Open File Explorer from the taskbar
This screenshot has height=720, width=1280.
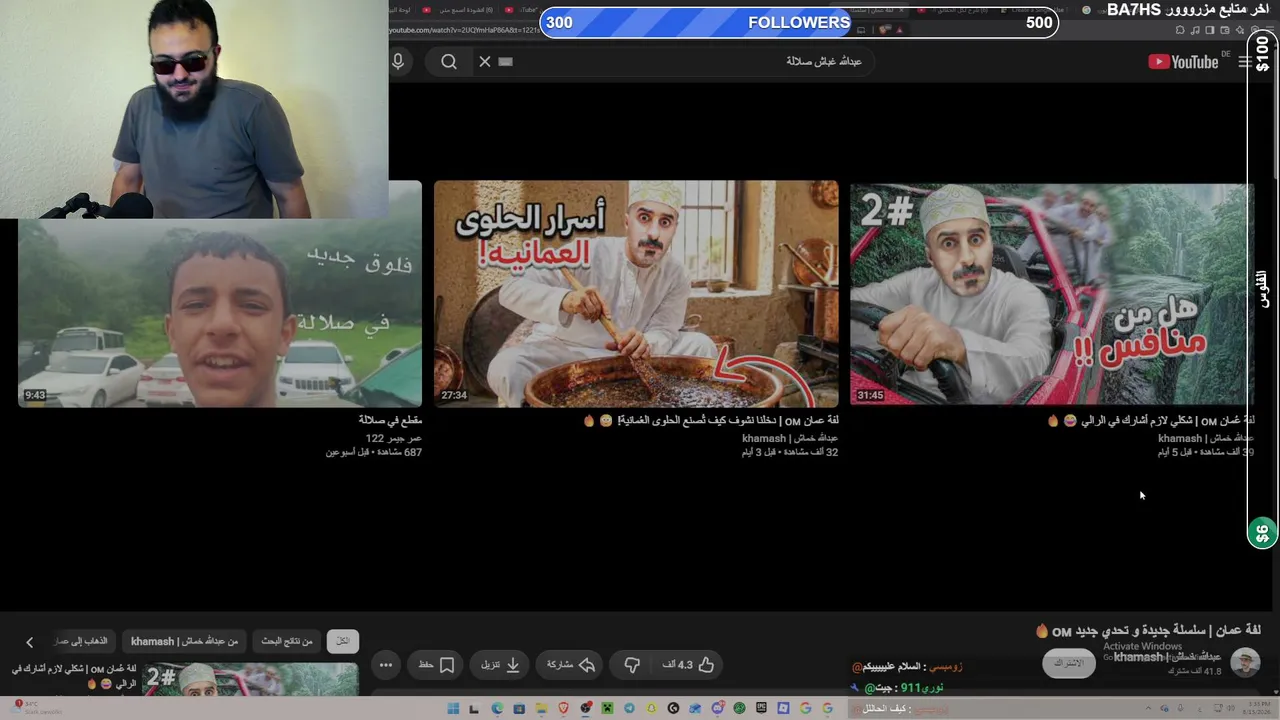click(x=541, y=709)
